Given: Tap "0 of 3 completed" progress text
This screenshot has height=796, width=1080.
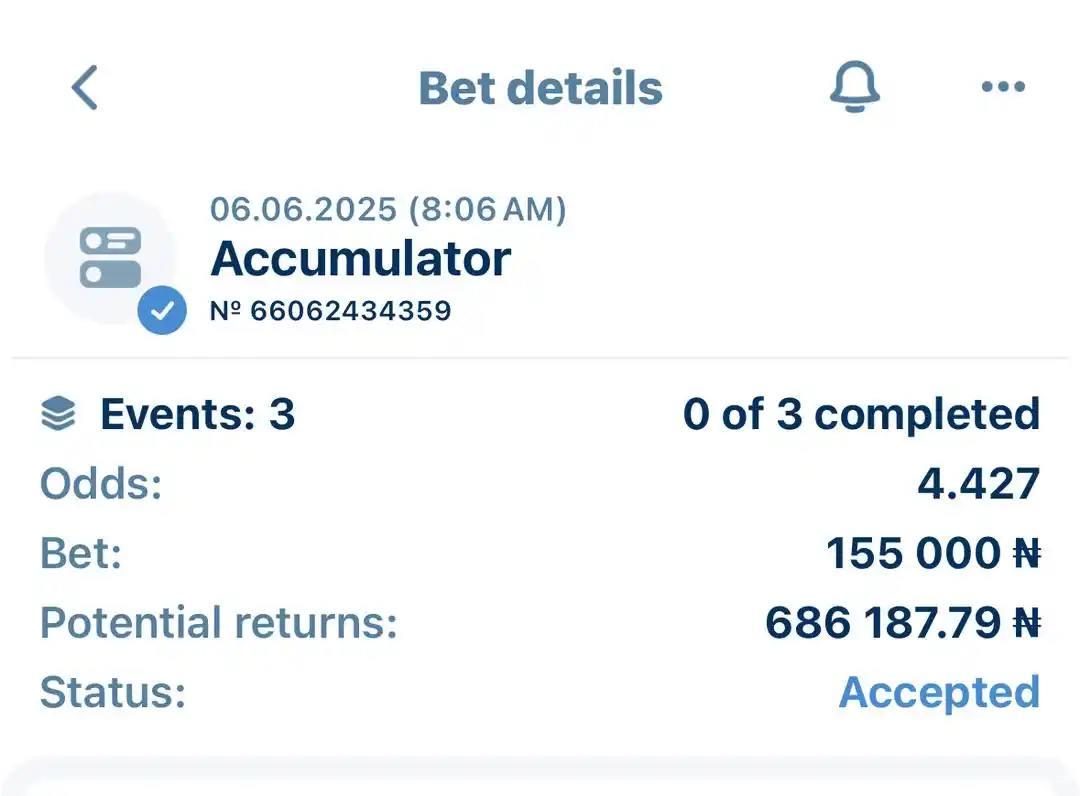Looking at the screenshot, I should pyautogui.click(x=861, y=414).
